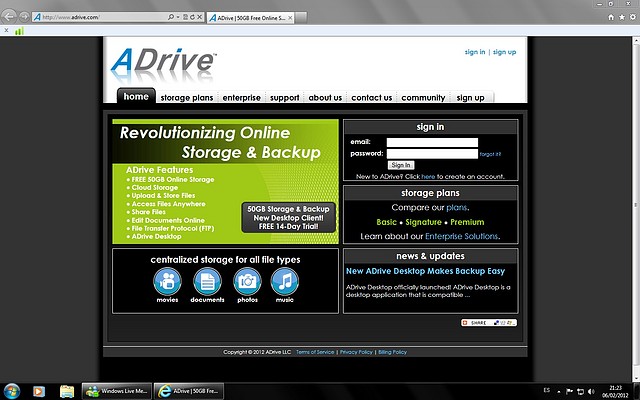Switch to Windows Live Messenger taskbar button
640x400 pixels.
(x=116, y=391)
